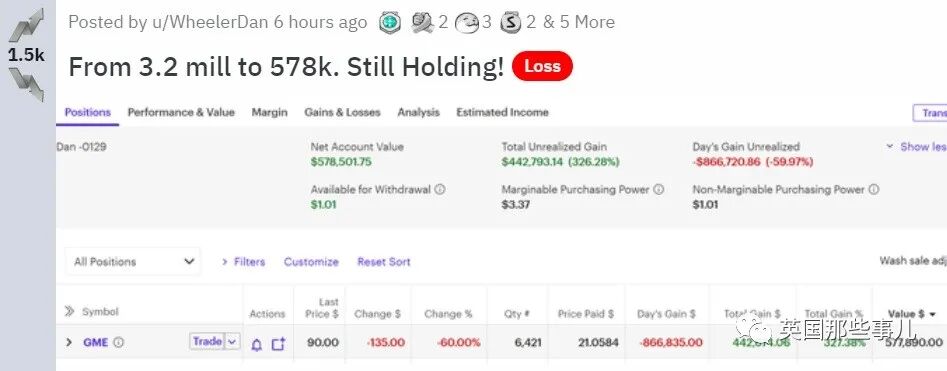Upvote the post with the up arrow
This screenshot has height=371, width=947.
pyautogui.click(x=27, y=25)
